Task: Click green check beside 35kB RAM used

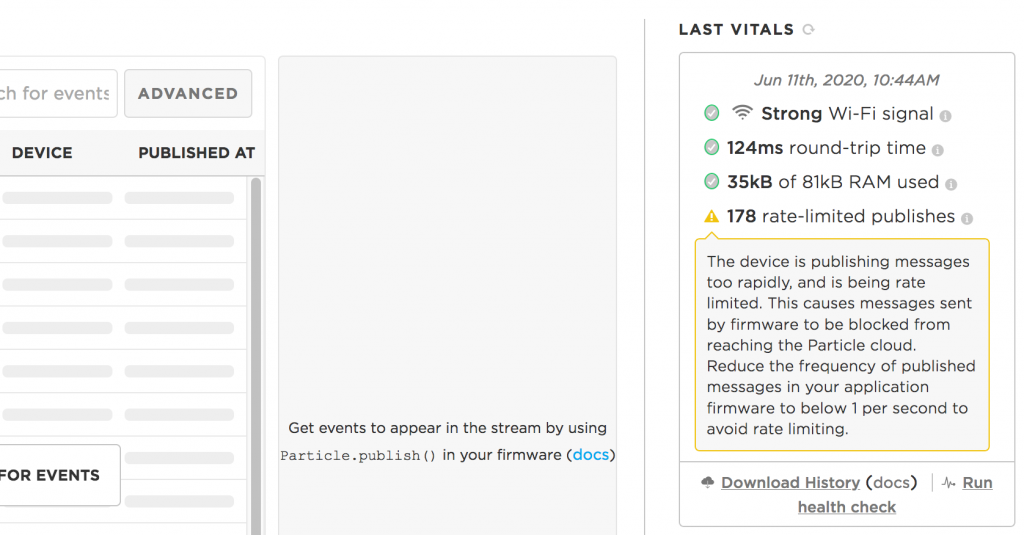Action: [x=711, y=181]
